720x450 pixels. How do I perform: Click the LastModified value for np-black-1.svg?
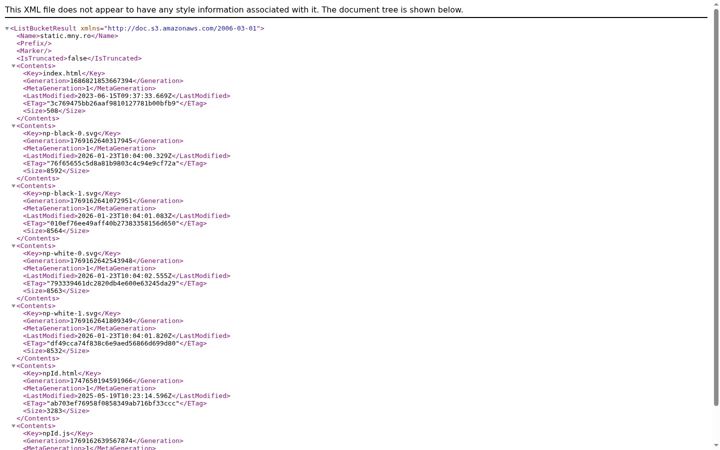[124, 216]
